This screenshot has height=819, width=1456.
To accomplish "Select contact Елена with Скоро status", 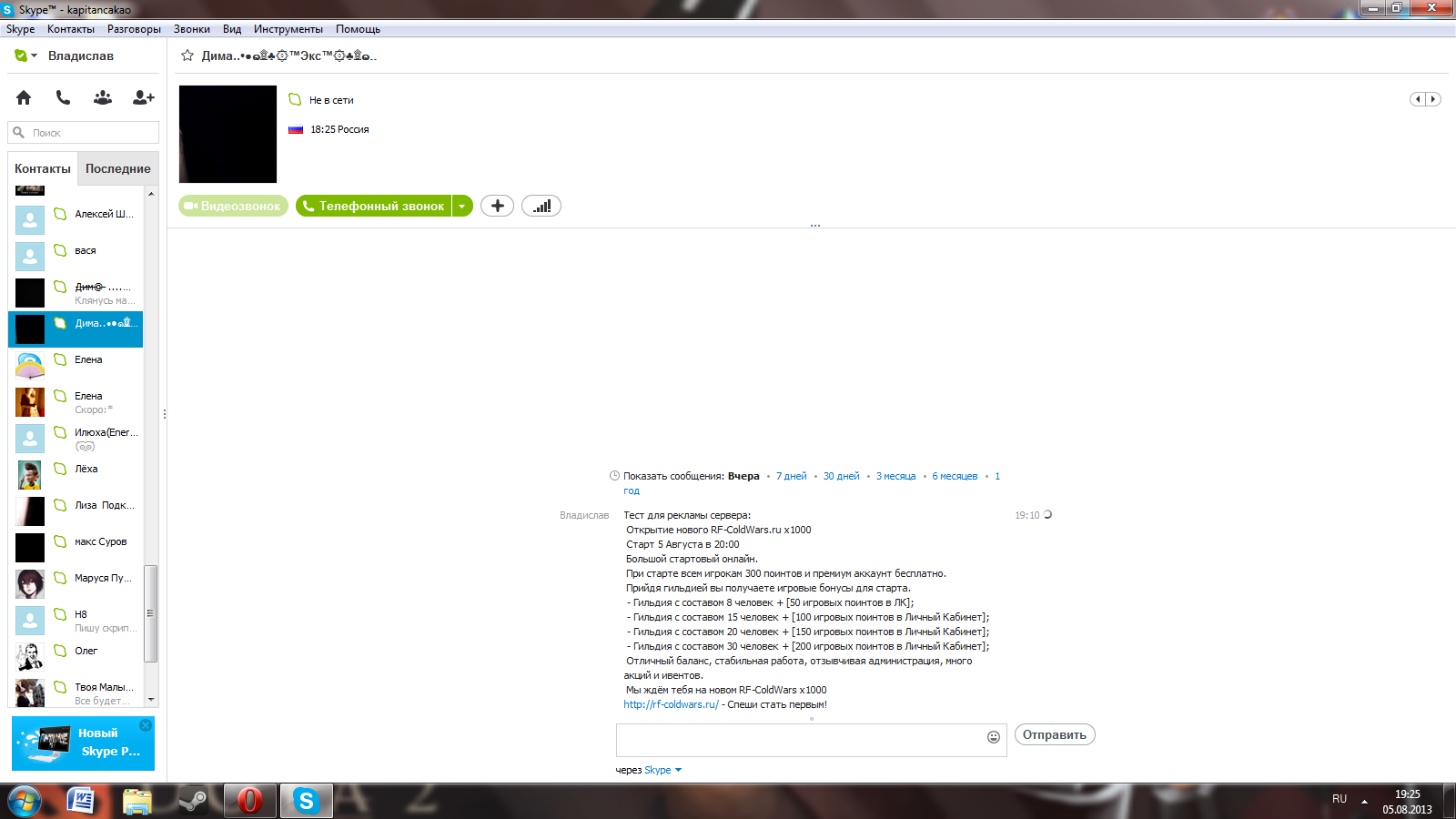I will coord(76,402).
